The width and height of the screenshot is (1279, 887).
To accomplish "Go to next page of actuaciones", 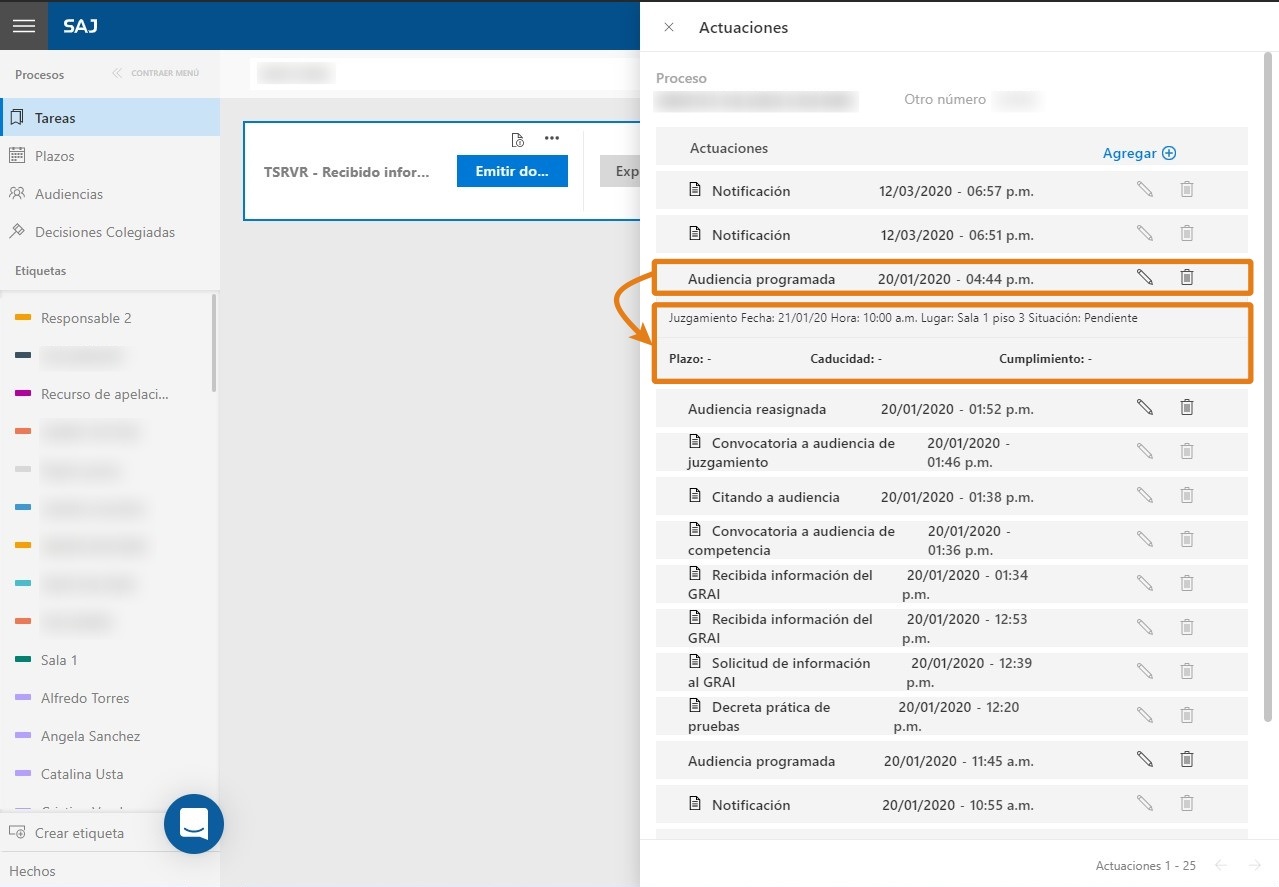I will (x=1254, y=865).
